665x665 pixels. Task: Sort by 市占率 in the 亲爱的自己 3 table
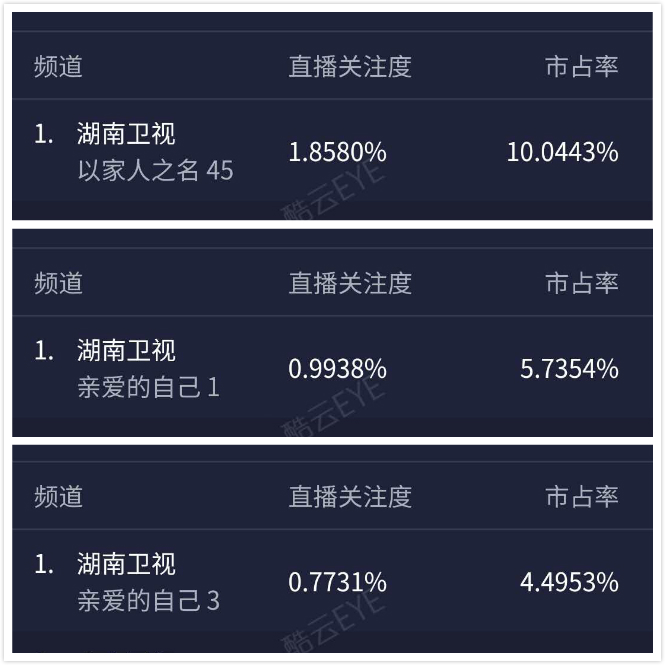tap(581, 497)
